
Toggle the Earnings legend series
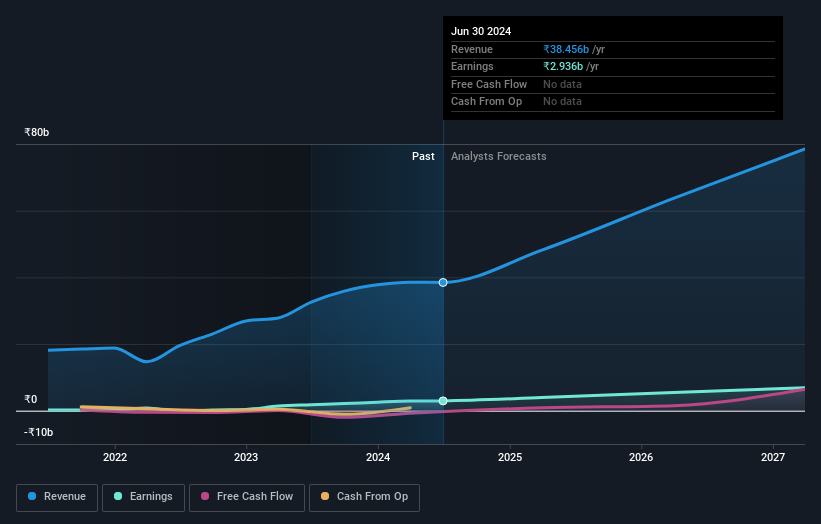(143, 497)
